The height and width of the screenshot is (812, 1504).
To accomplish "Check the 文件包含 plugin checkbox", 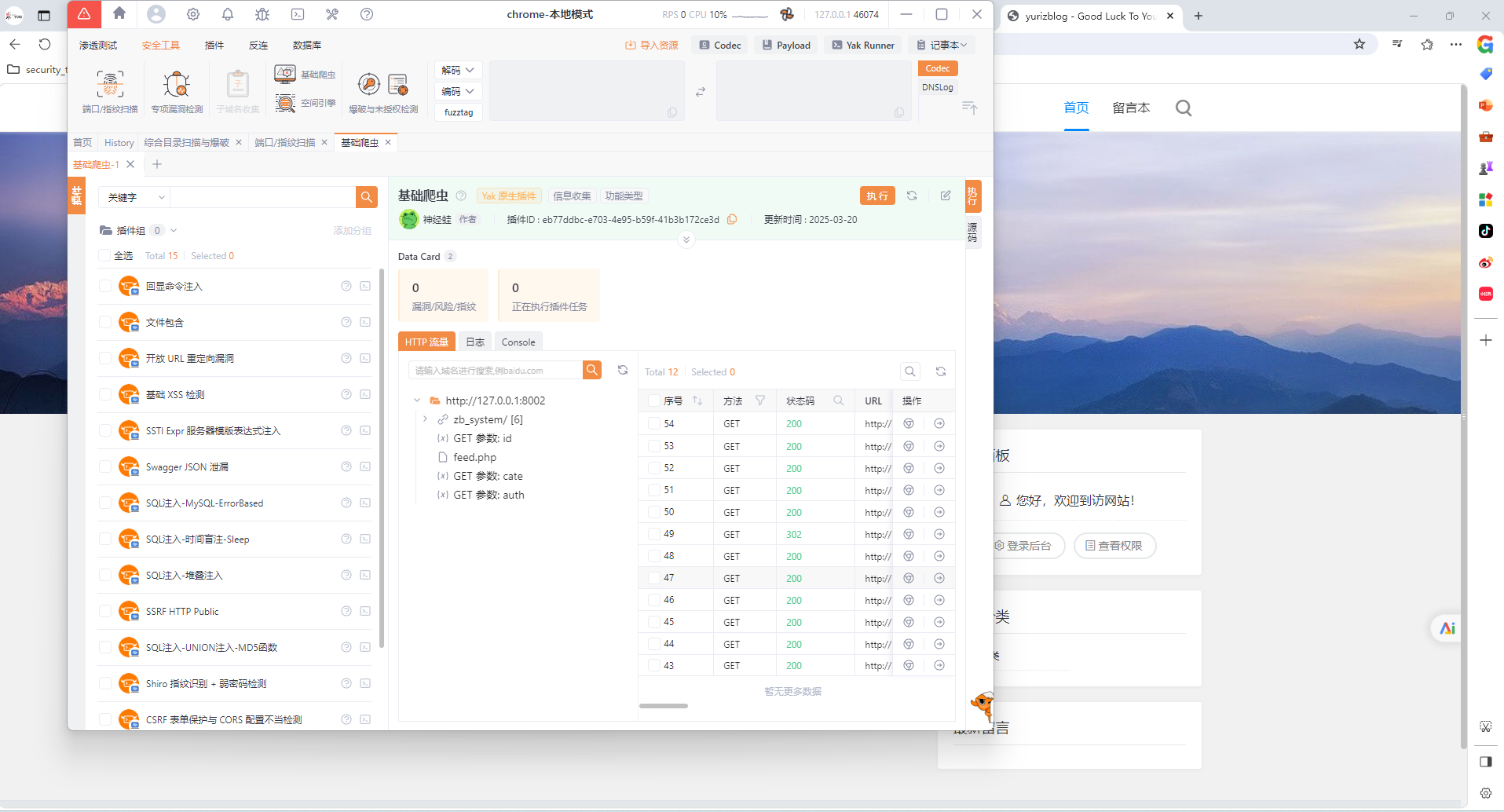I will [x=105, y=322].
